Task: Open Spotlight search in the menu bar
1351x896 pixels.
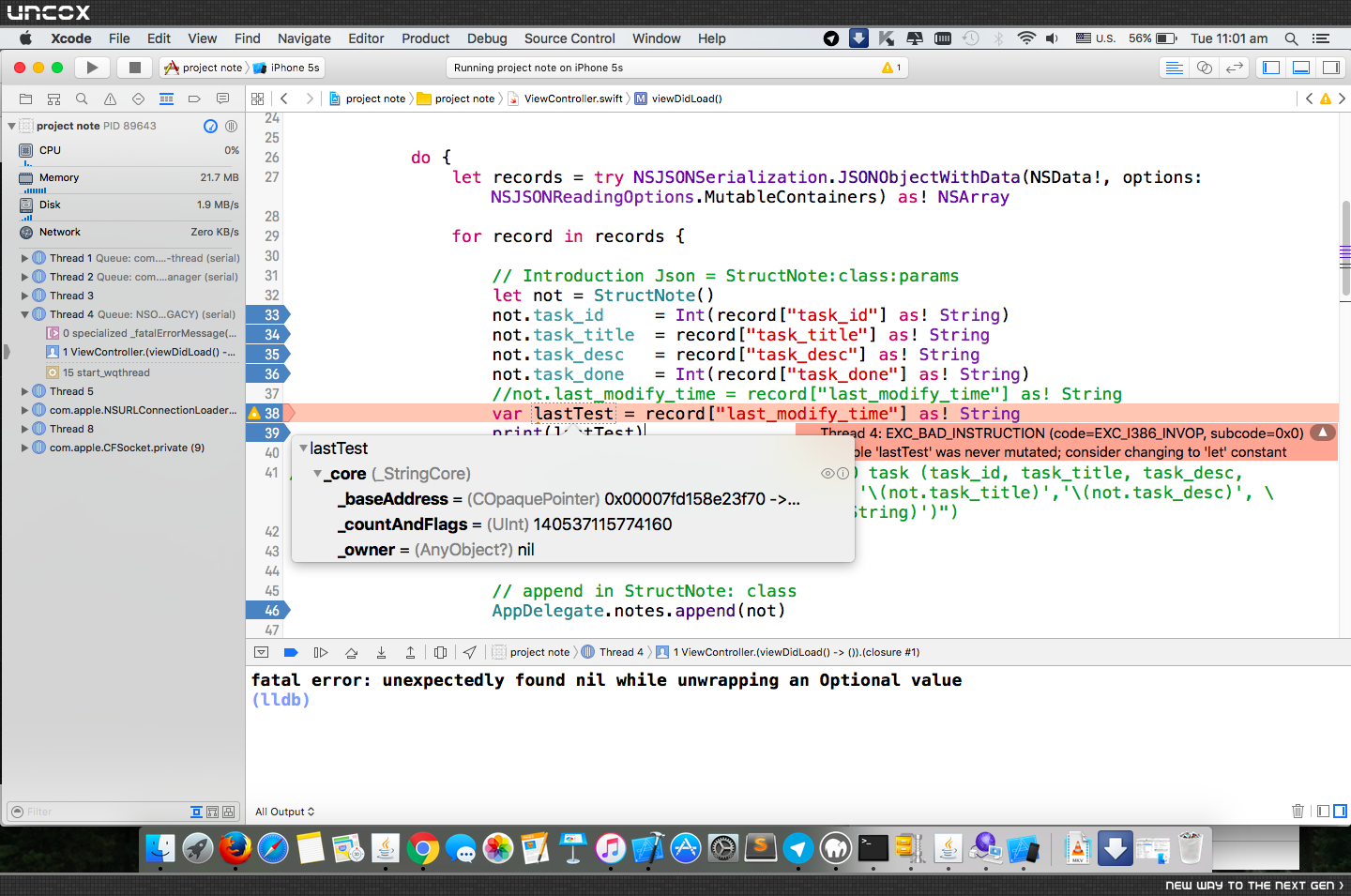Action: click(1291, 38)
